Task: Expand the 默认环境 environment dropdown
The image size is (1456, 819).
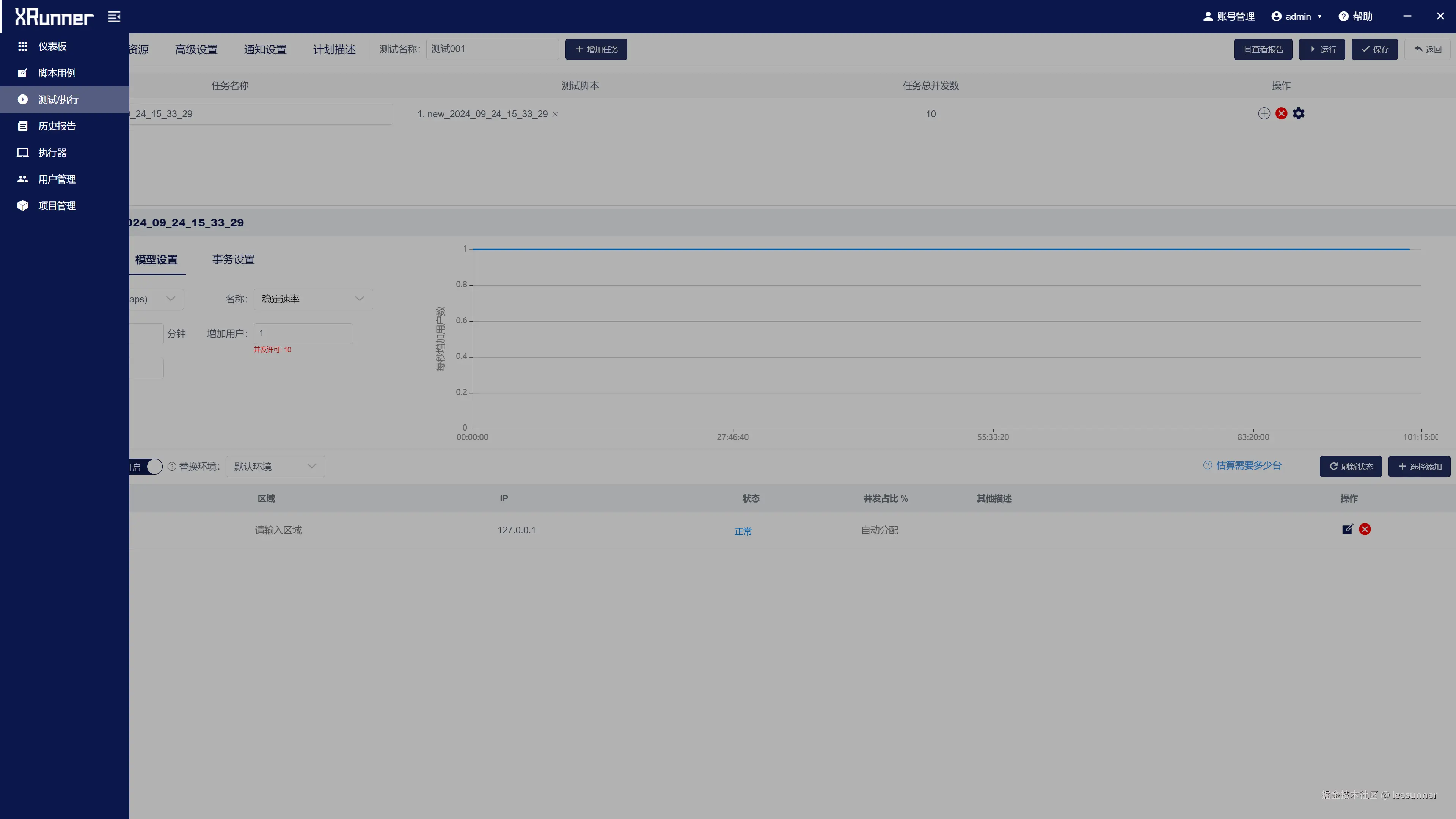Action: pos(275,467)
